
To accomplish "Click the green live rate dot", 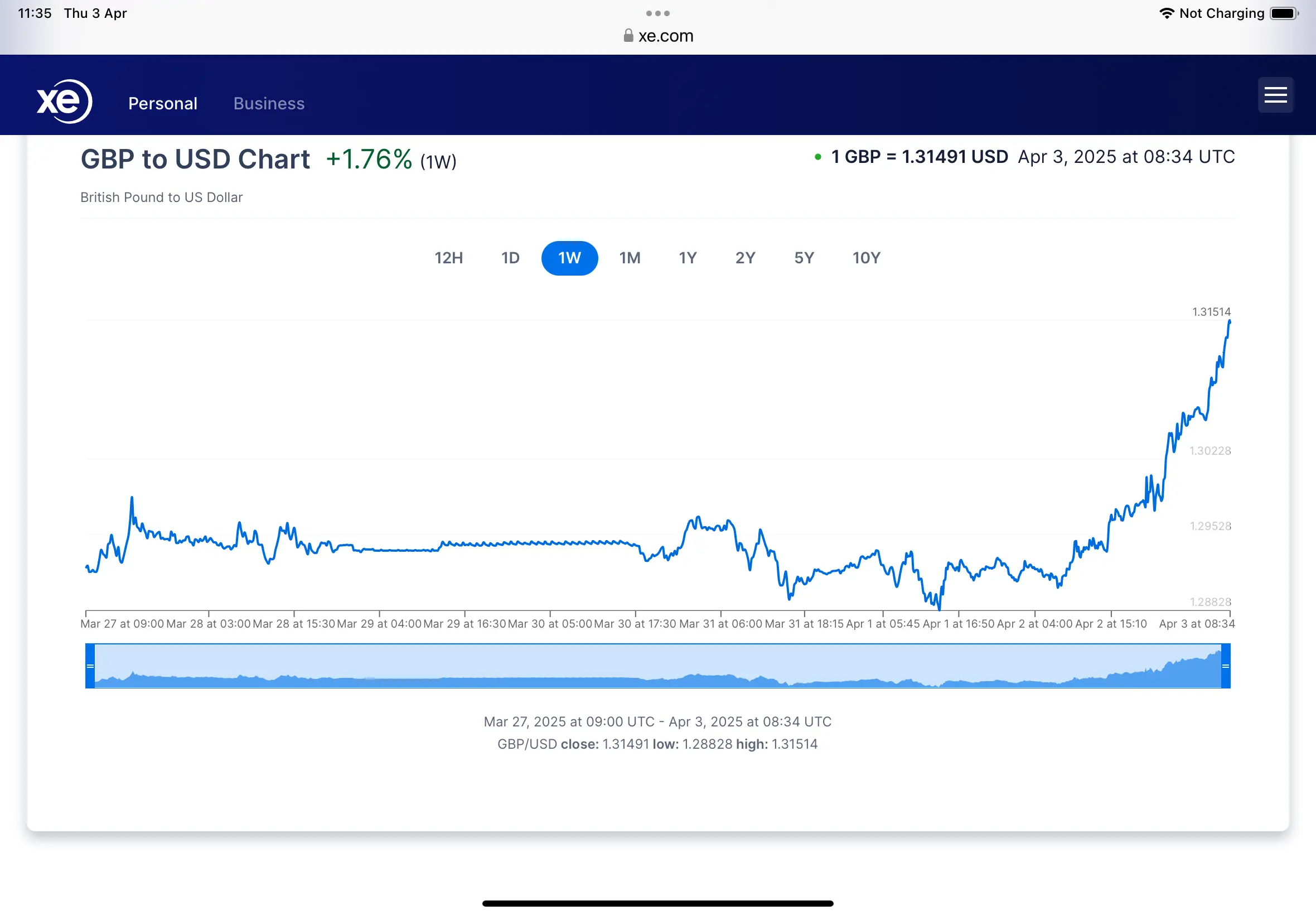I will coord(817,157).
